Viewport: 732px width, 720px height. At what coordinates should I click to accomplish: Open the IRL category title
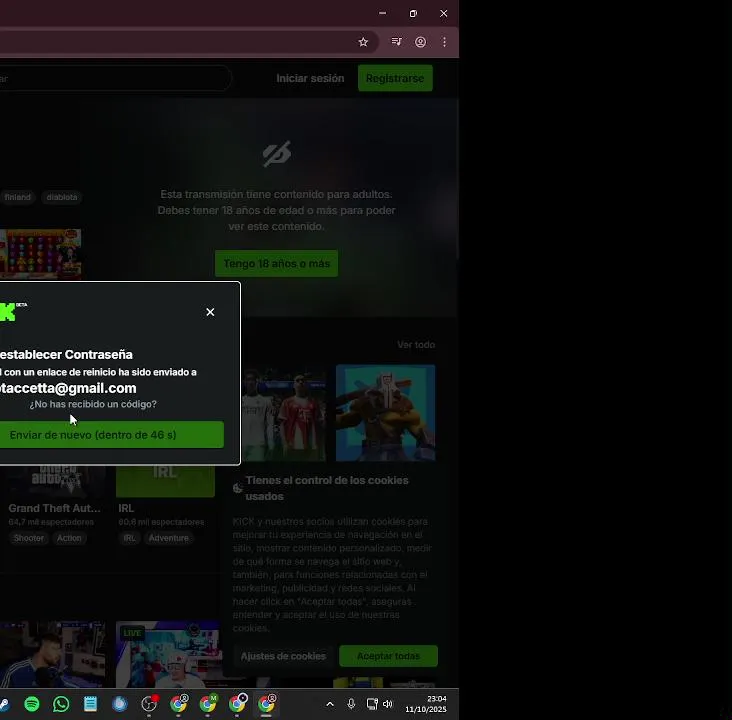pyautogui.click(x=126, y=508)
